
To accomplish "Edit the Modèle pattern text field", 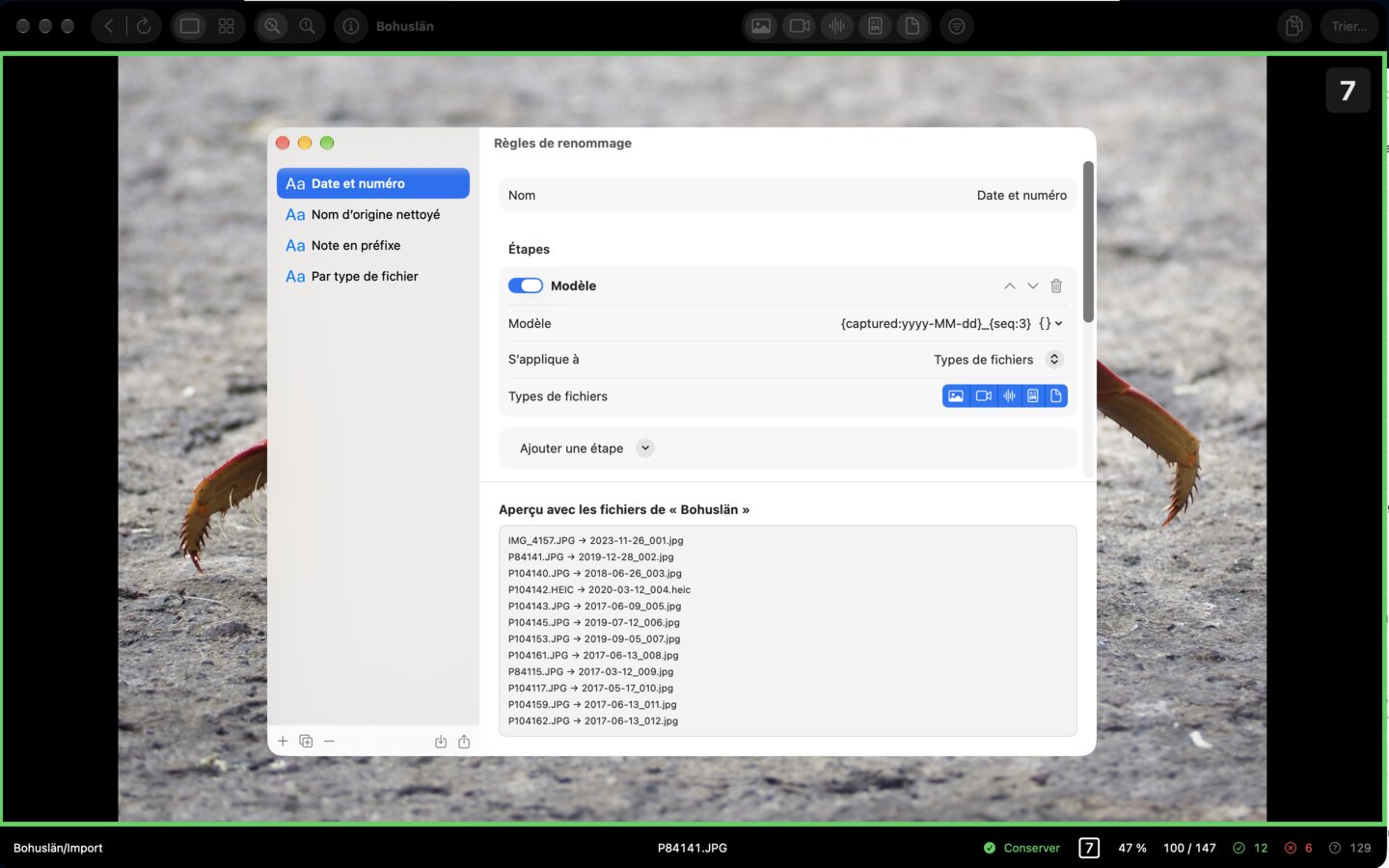I will (936, 323).
